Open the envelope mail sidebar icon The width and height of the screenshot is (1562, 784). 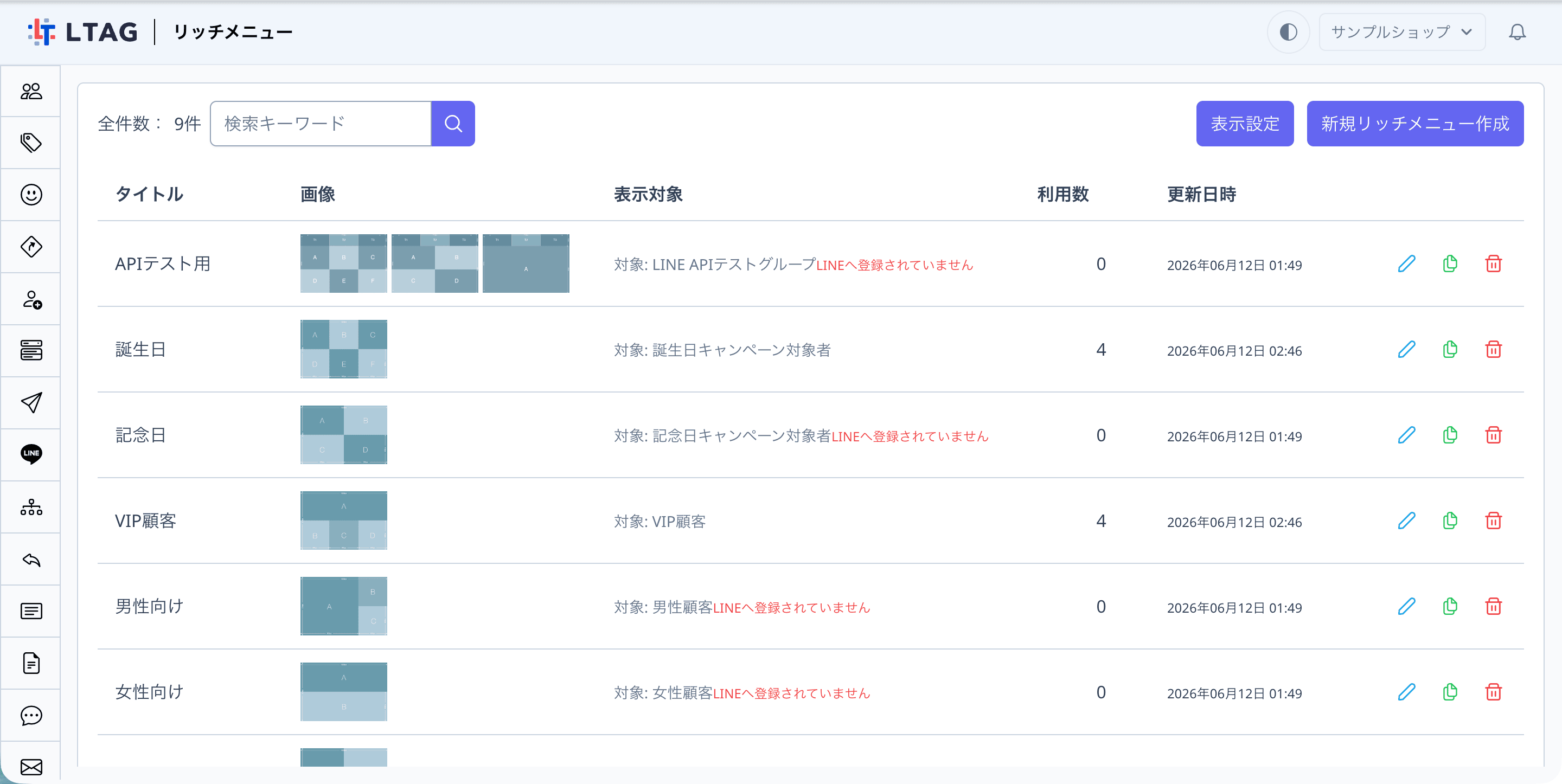tap(31, 767)
